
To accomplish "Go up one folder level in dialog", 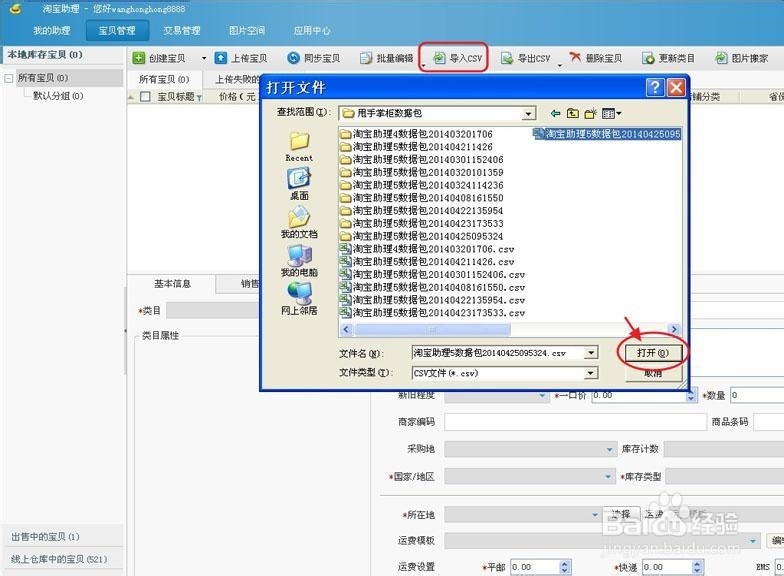I will click(x=572, y=114).
